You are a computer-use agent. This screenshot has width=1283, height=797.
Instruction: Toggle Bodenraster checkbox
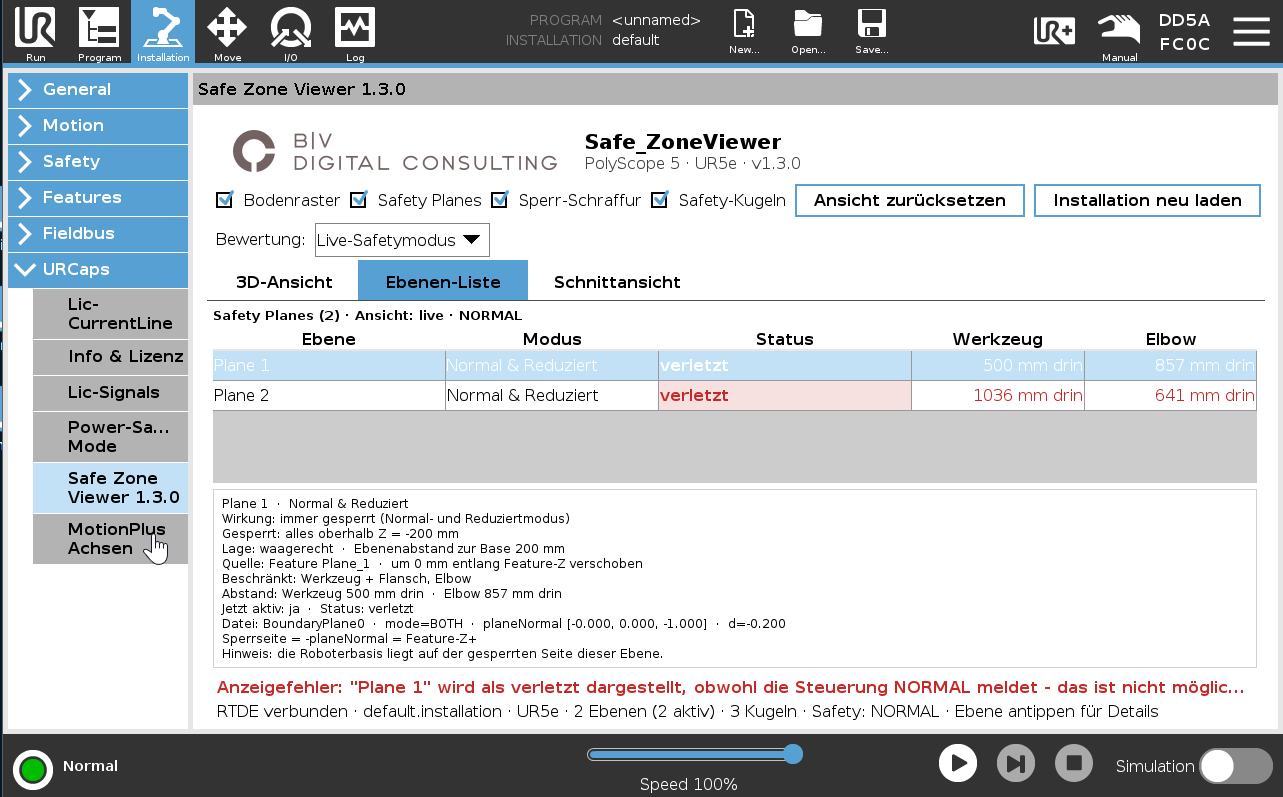225,200
